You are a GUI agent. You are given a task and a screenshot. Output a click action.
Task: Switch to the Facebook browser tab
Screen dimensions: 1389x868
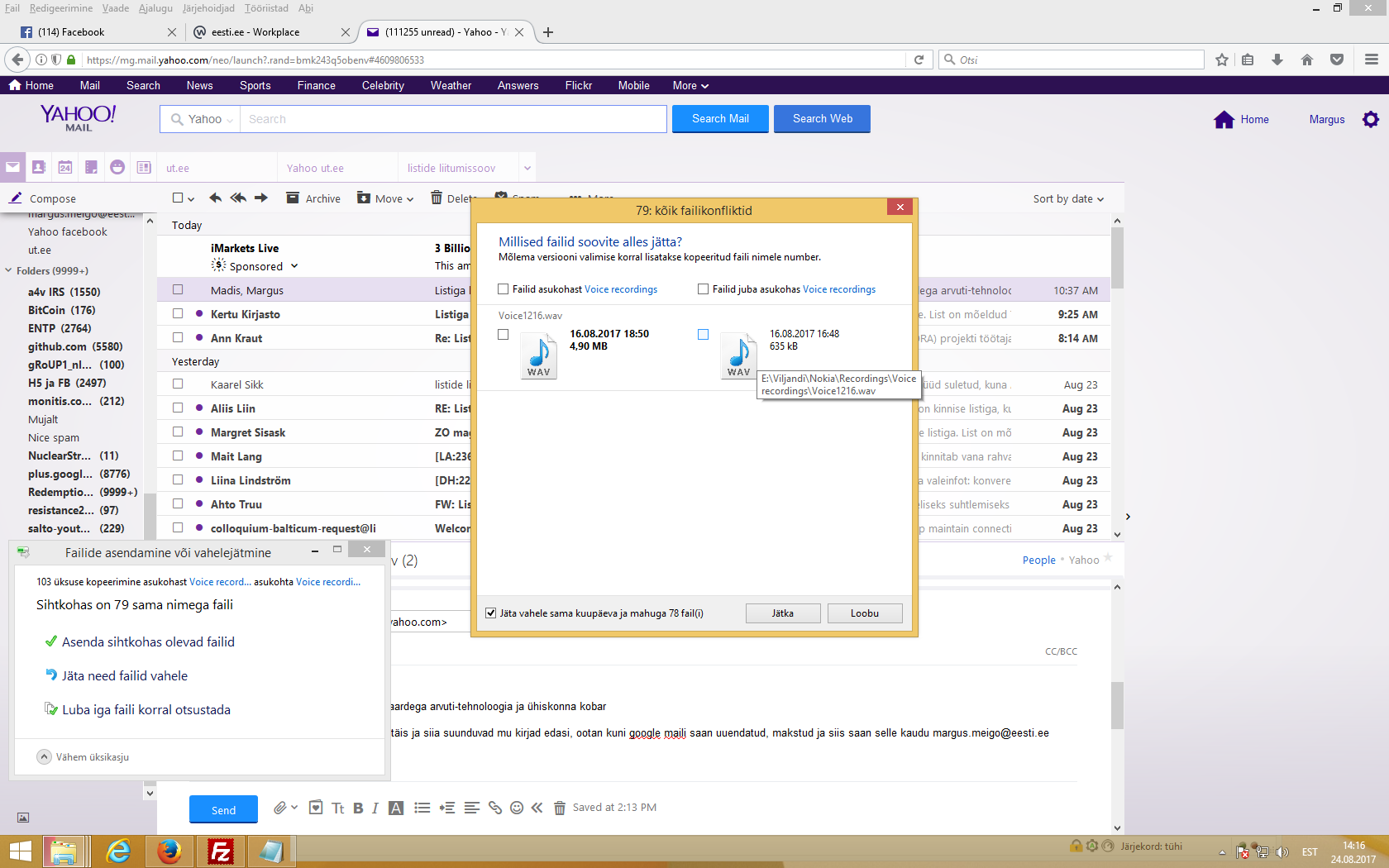point(98,32)
